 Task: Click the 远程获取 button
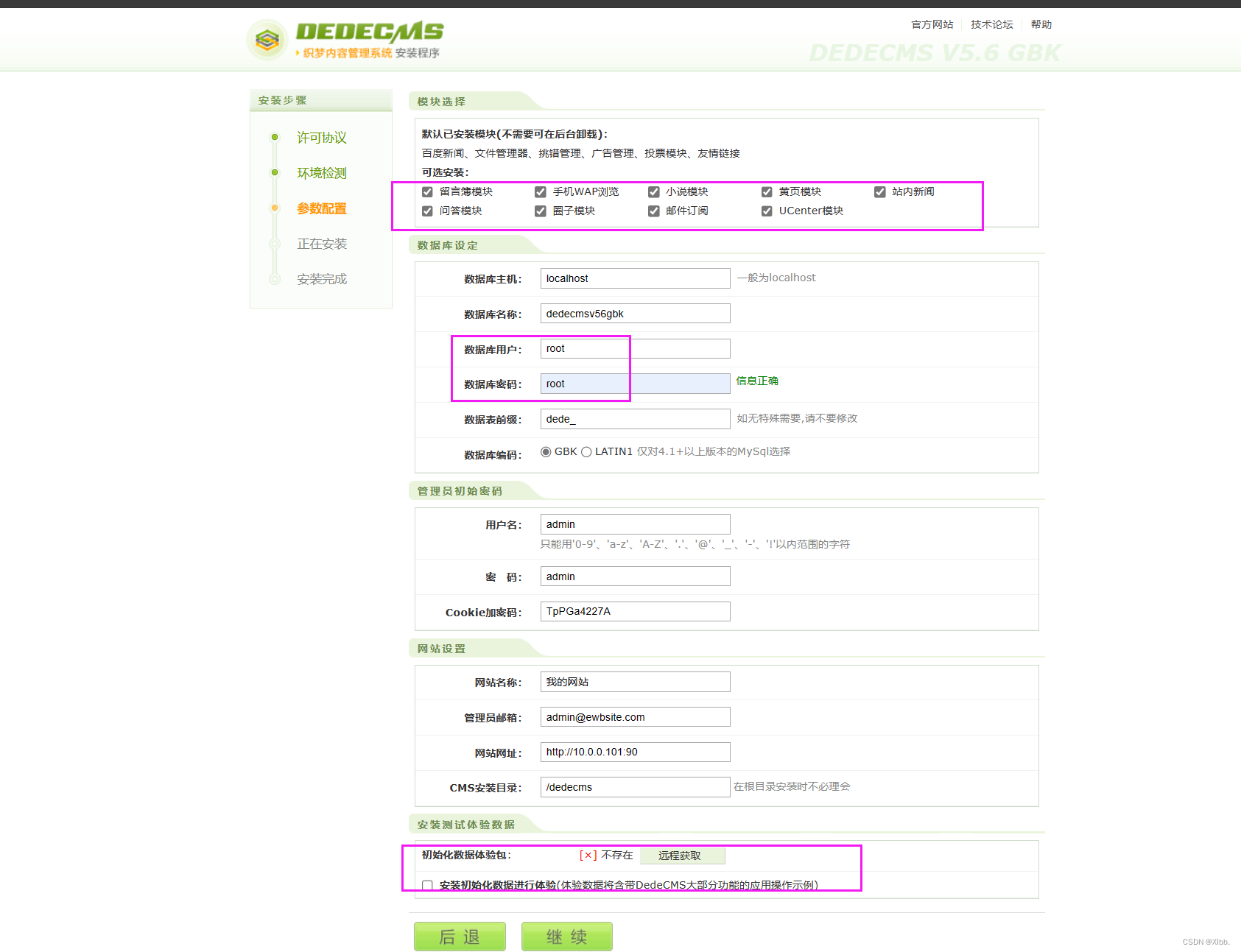[x=682, y=856]
